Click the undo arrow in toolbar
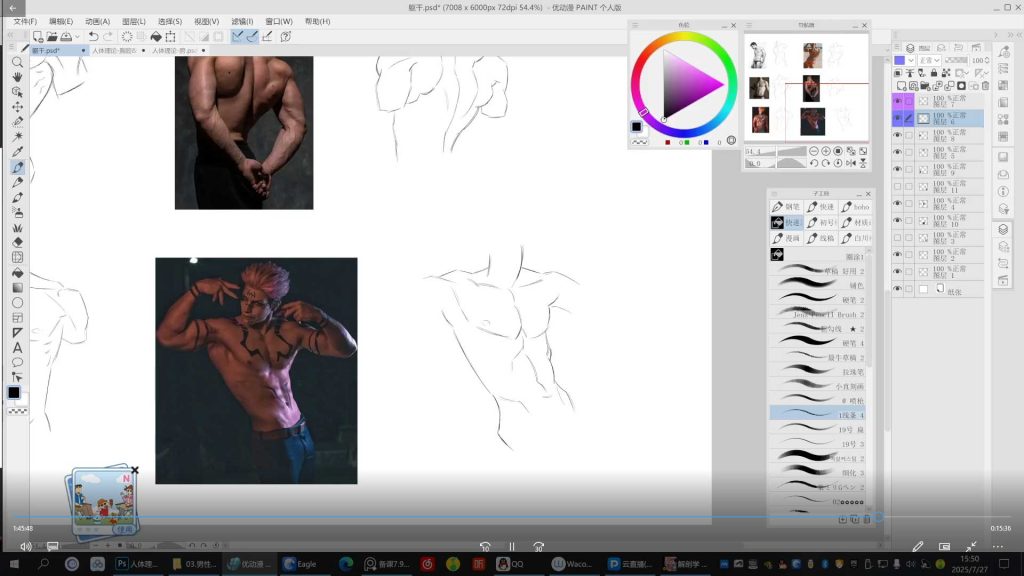The image size is (1024, 576). (x=93, y=37)
